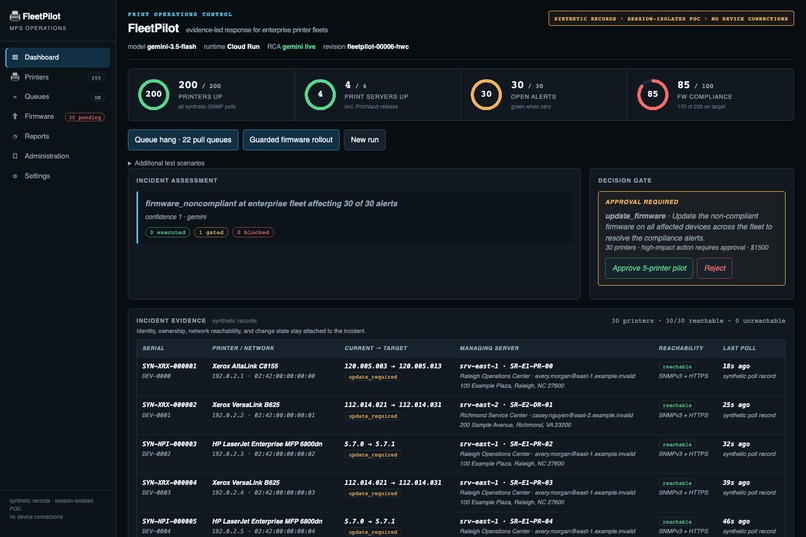
Task: Click the runtime Cloud Run label
Action: (x=231, y=46)
